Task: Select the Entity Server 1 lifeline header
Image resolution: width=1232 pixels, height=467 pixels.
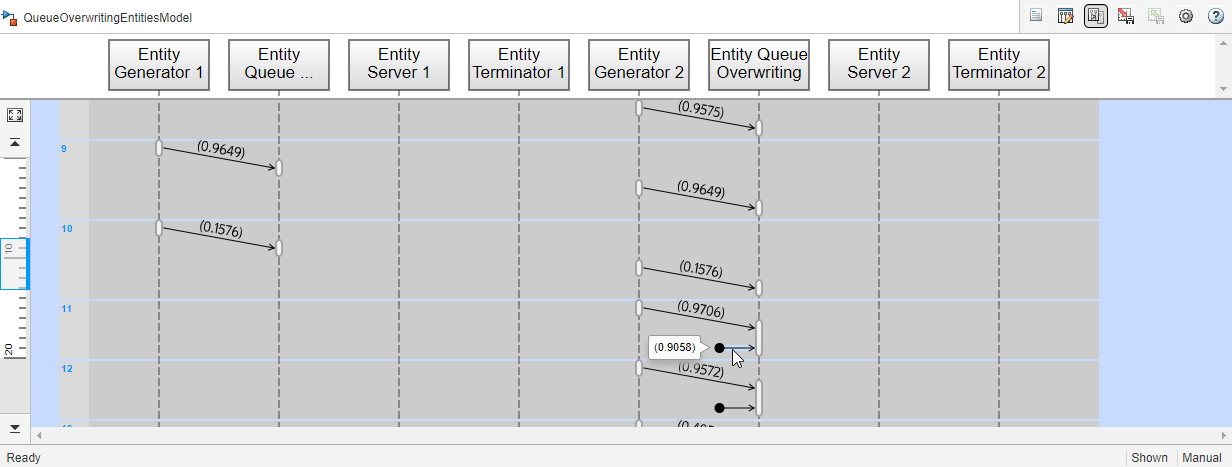Action: tap(399, 64)
